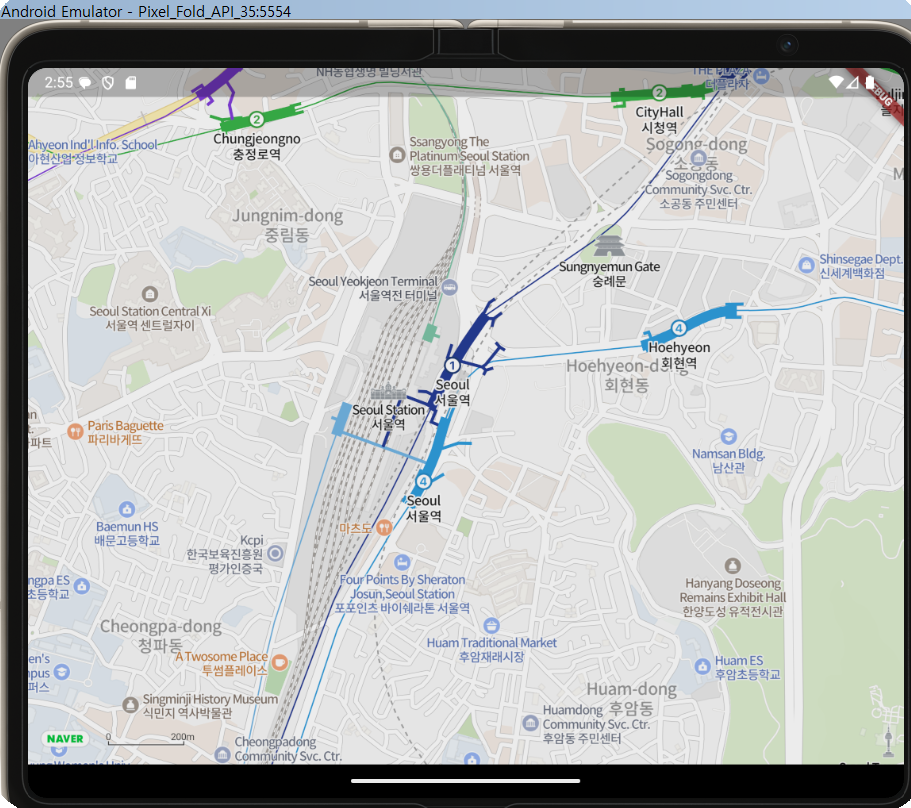Tap the chat notification icon in status bar
Image resolution: width=911 pixels, height=808 pixels.
click(85, 82)
